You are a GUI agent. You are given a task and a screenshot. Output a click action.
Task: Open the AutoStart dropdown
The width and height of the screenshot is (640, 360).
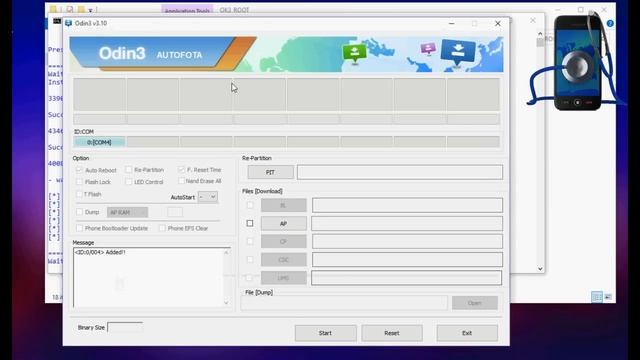pos(208,197)
